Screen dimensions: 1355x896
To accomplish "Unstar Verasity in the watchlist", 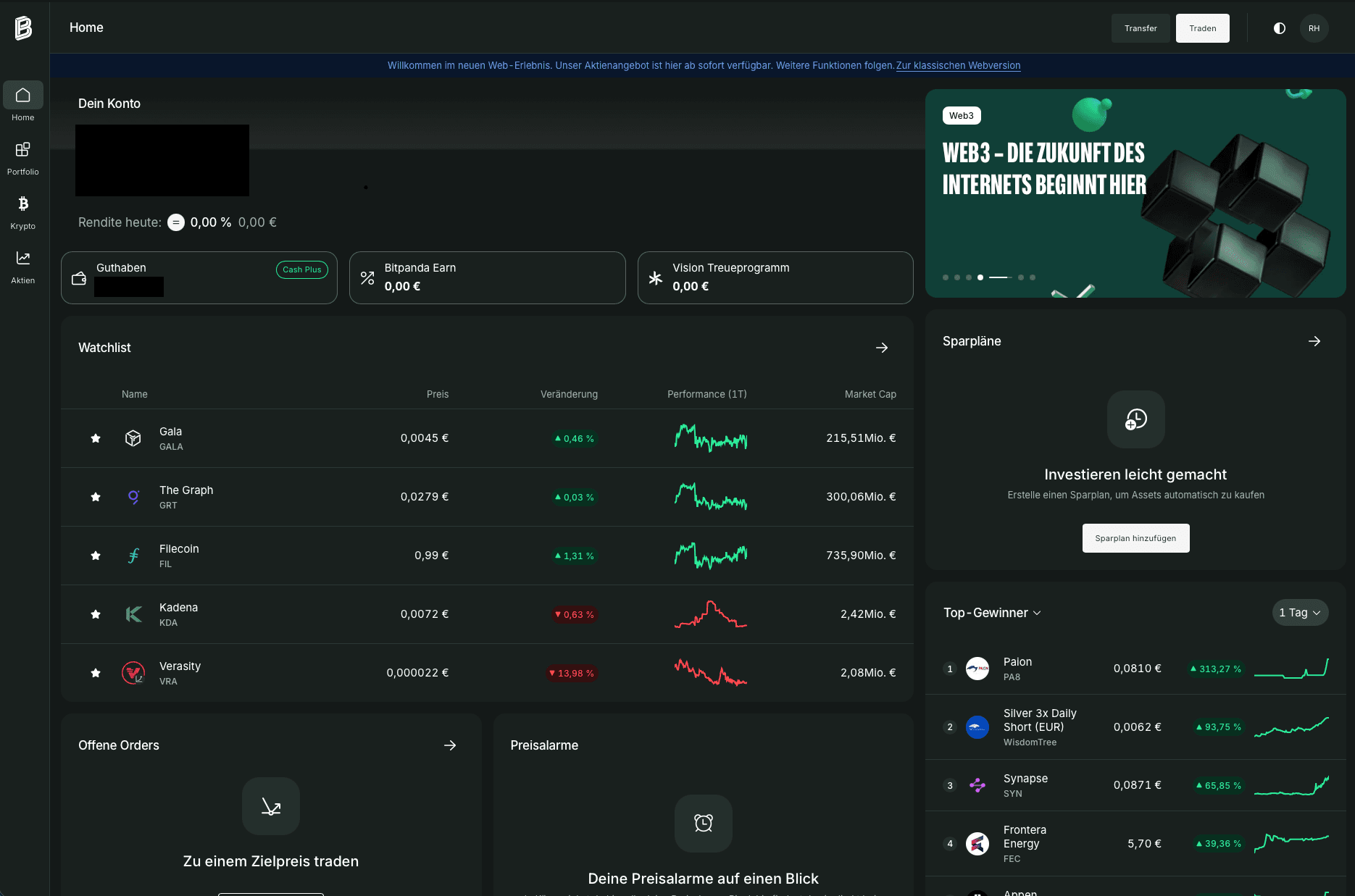I will coord(96,673).
